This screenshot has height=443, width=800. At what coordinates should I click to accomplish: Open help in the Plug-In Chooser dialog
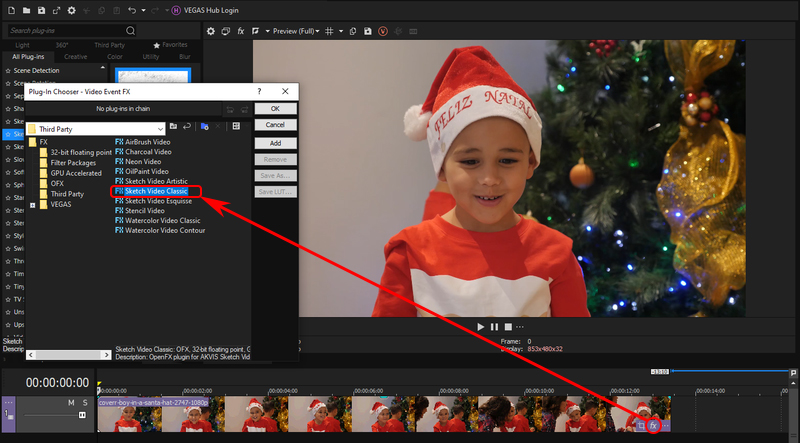(259, 91)
